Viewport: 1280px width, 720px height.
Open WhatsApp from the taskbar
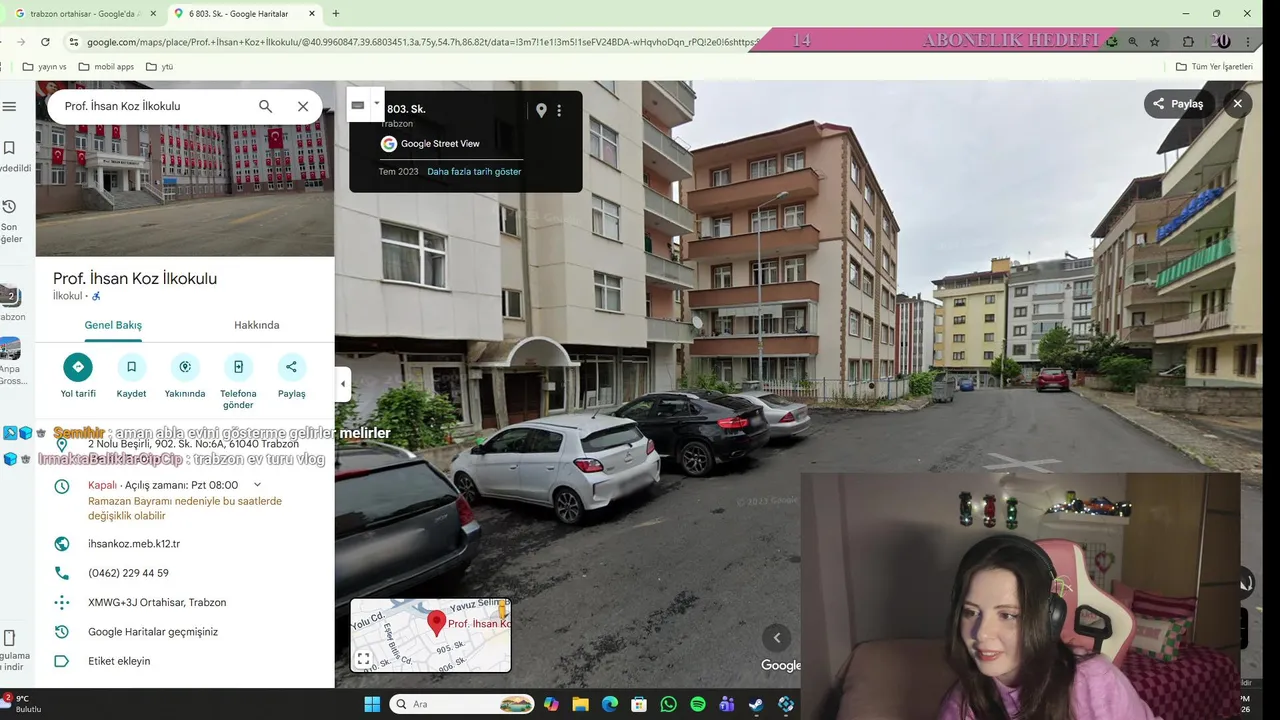(668, 704)
